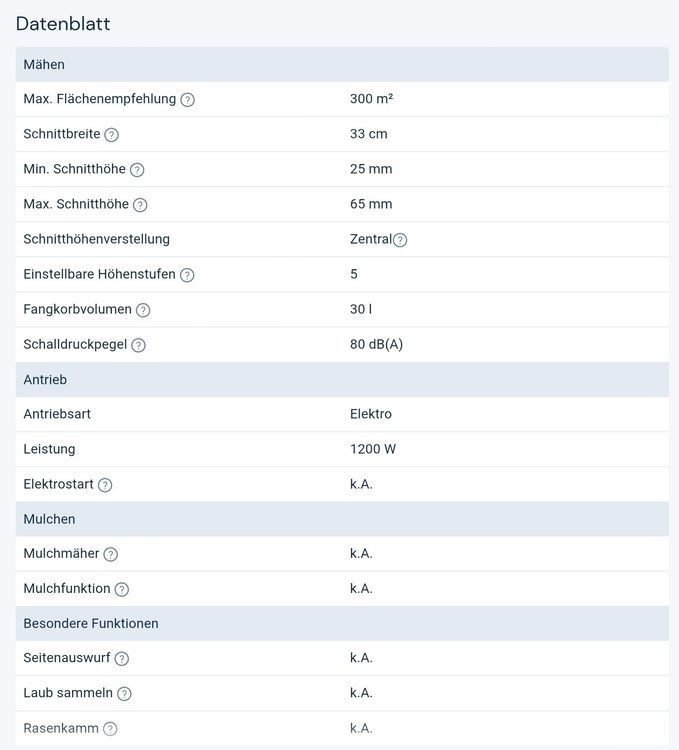Image resolution: width=679 pixels, height=750 pixels.
Task: Click the Schnittbreite question mark icon
Action: tap(111, 134)
